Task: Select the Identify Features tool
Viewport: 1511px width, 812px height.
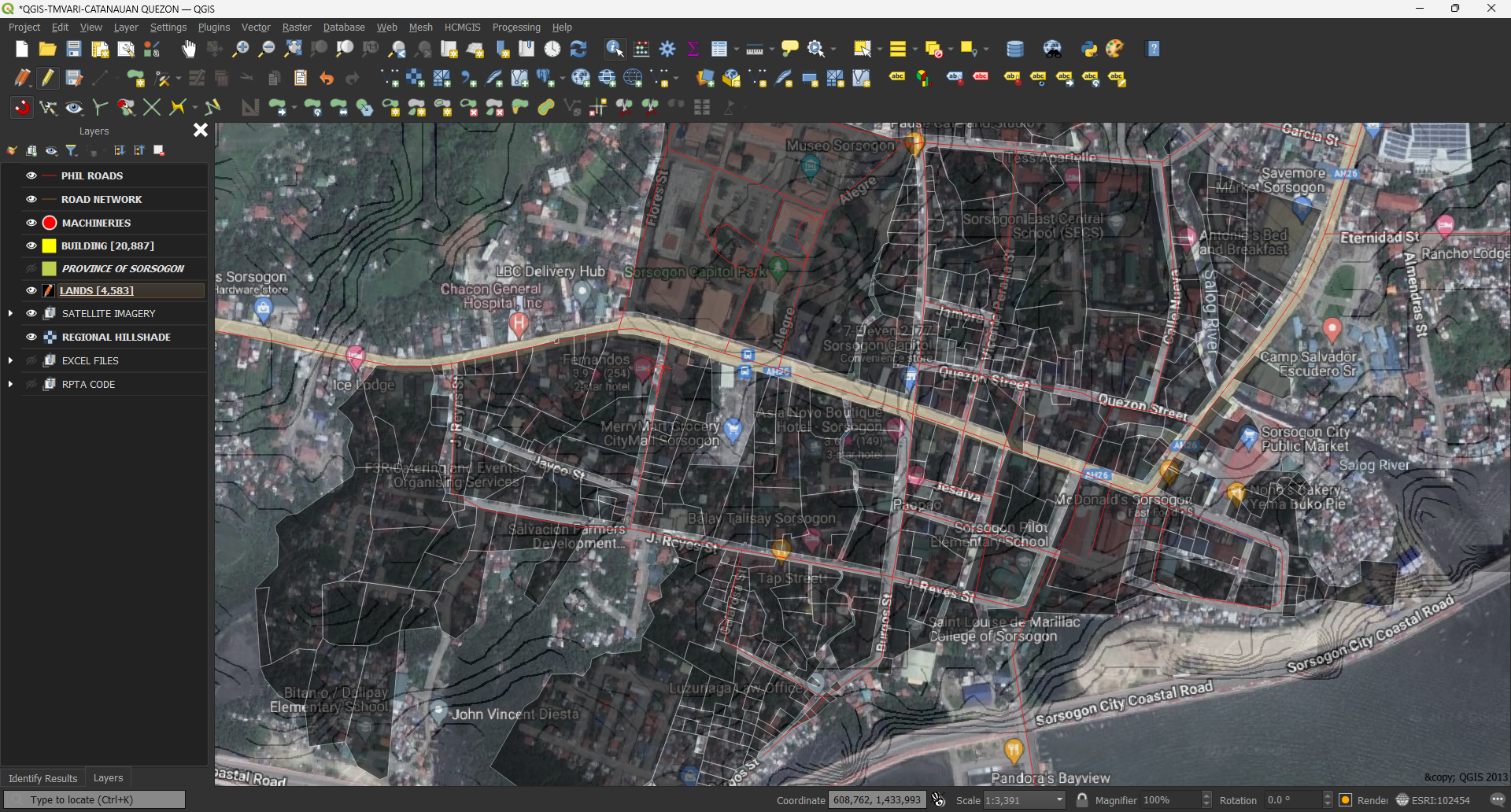Action: click(615, 48)
